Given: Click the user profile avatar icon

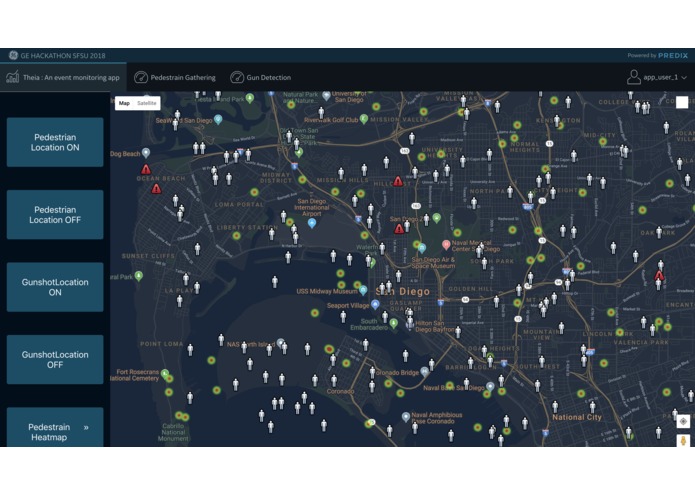Looking at the screenshot, I should tap(633, 77).
